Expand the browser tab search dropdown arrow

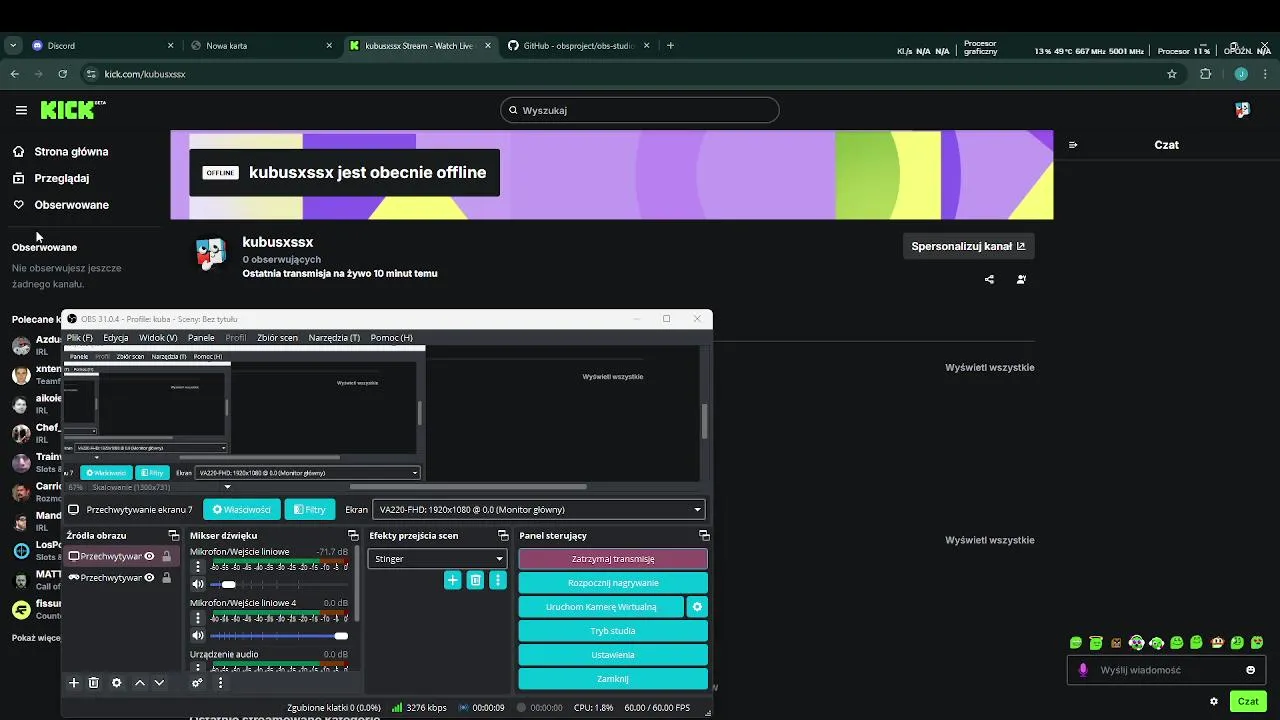point(12,46)
